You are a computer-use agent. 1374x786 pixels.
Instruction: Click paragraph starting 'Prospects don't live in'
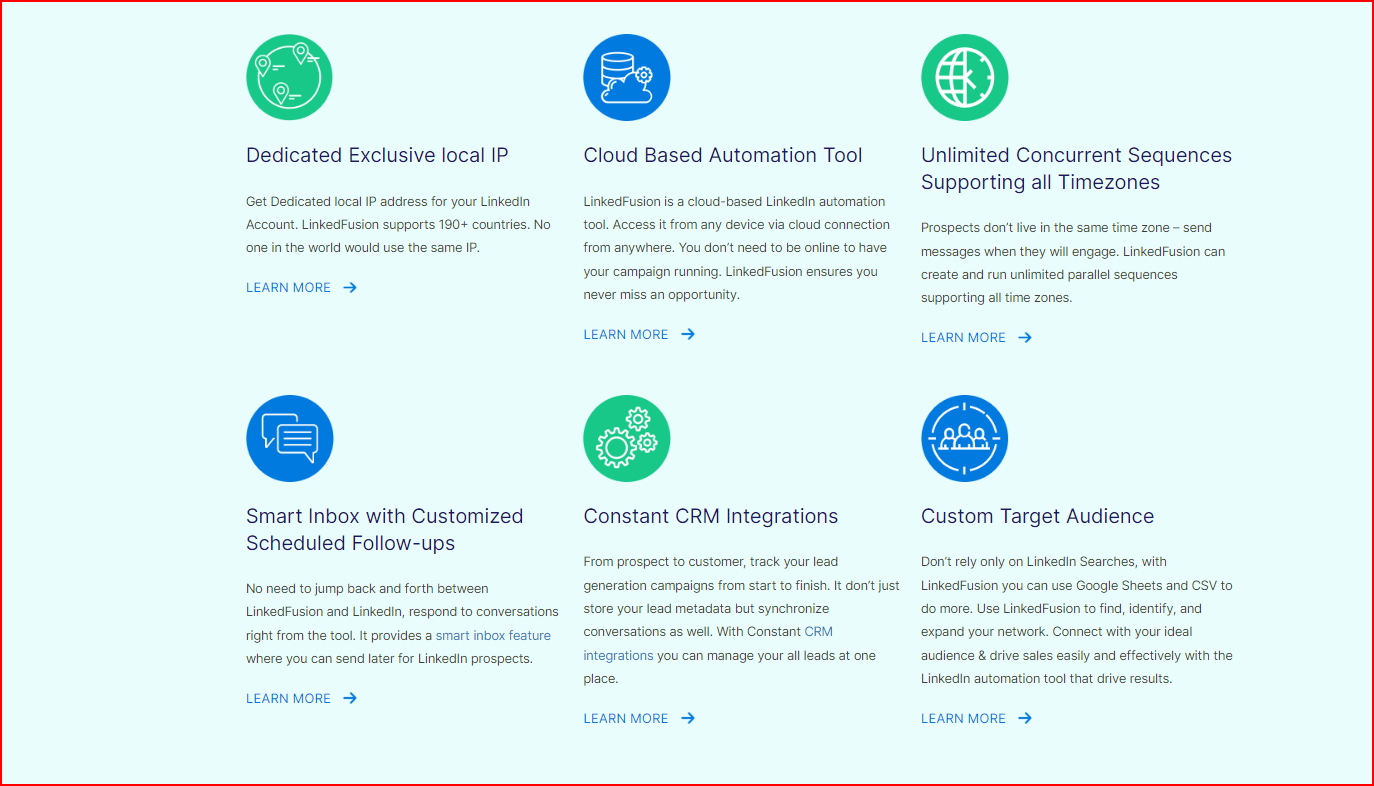1073,262
